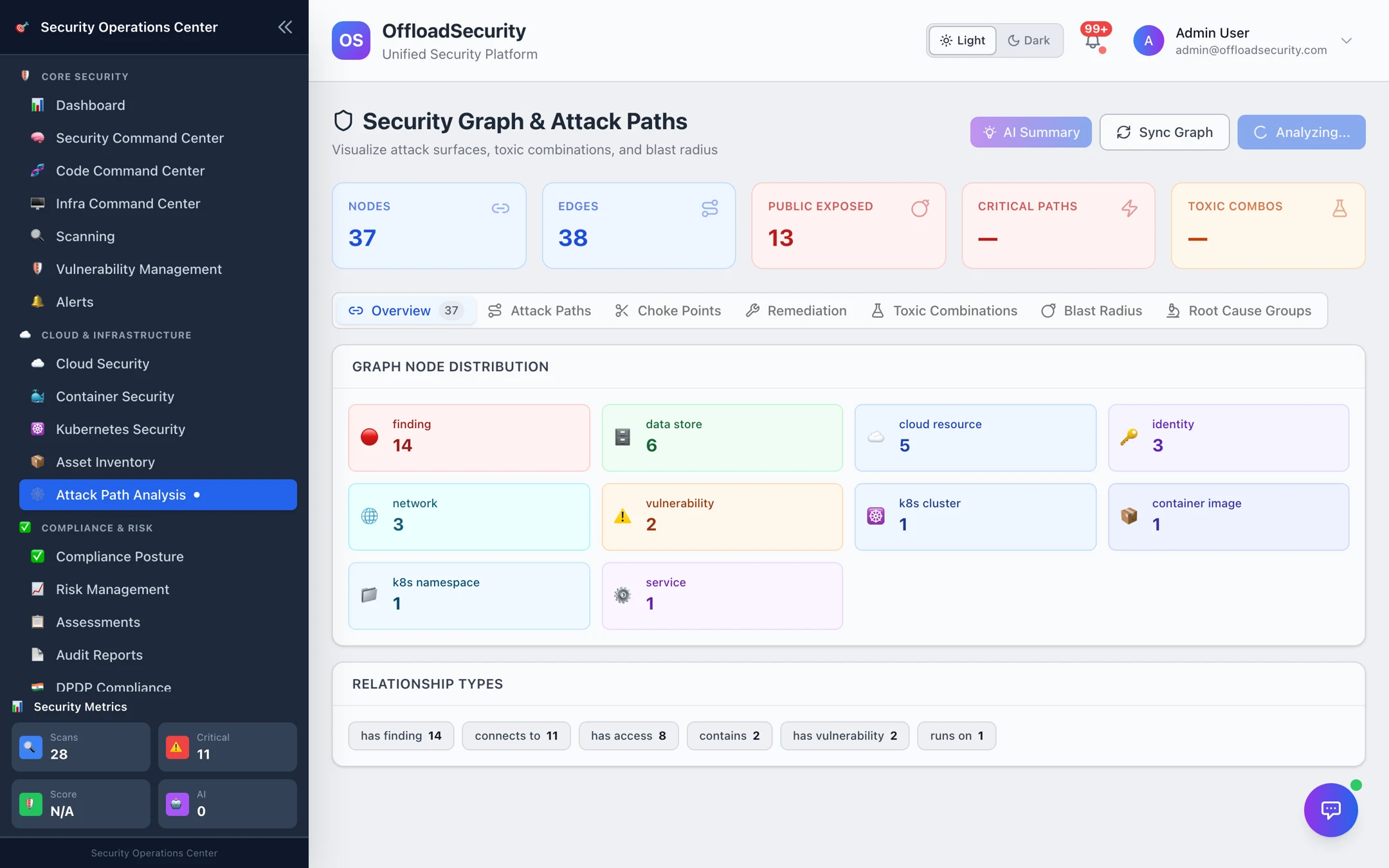Open Infra Command Center

[158, 203]
